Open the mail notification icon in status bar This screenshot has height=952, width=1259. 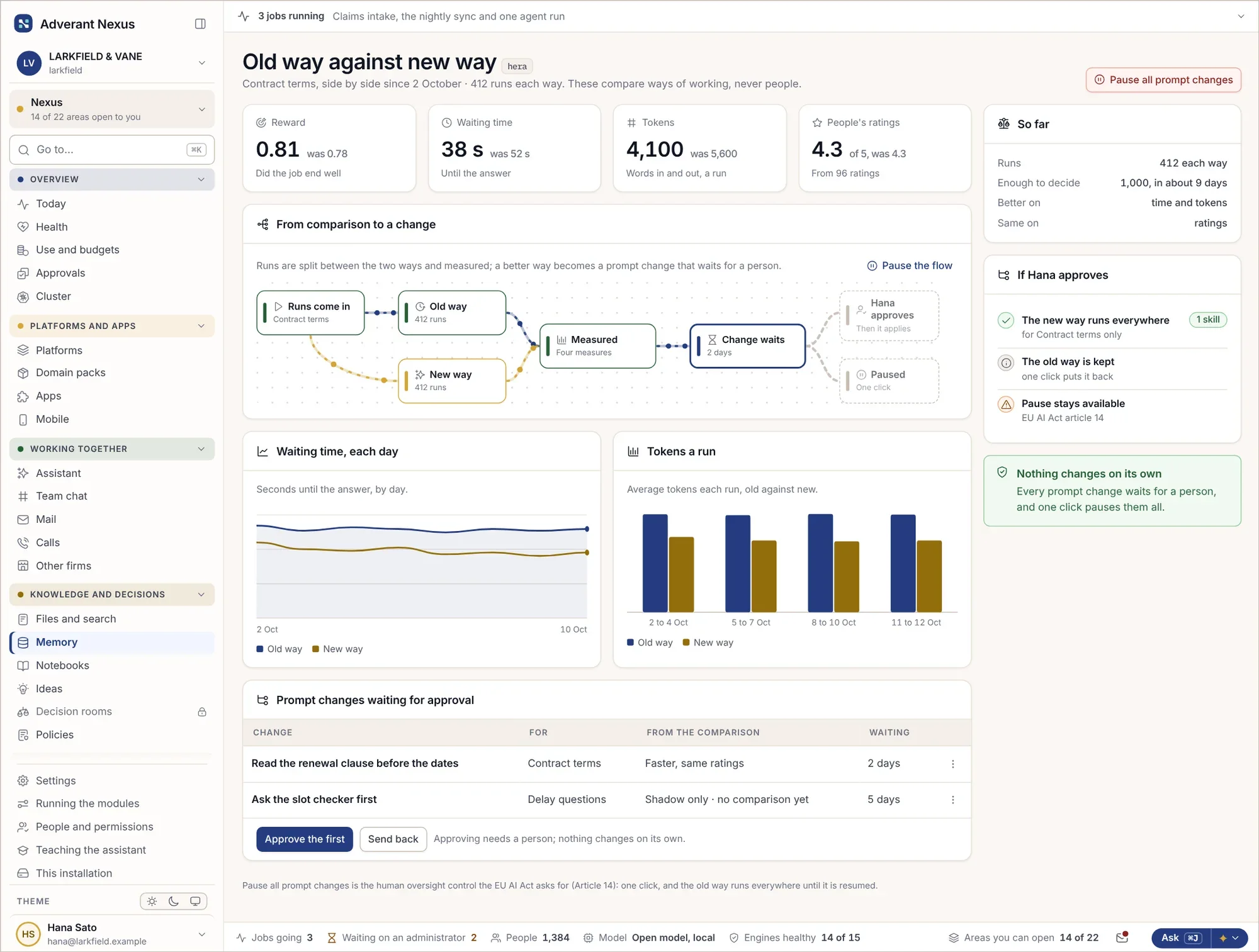click(x=1122, y=938)
